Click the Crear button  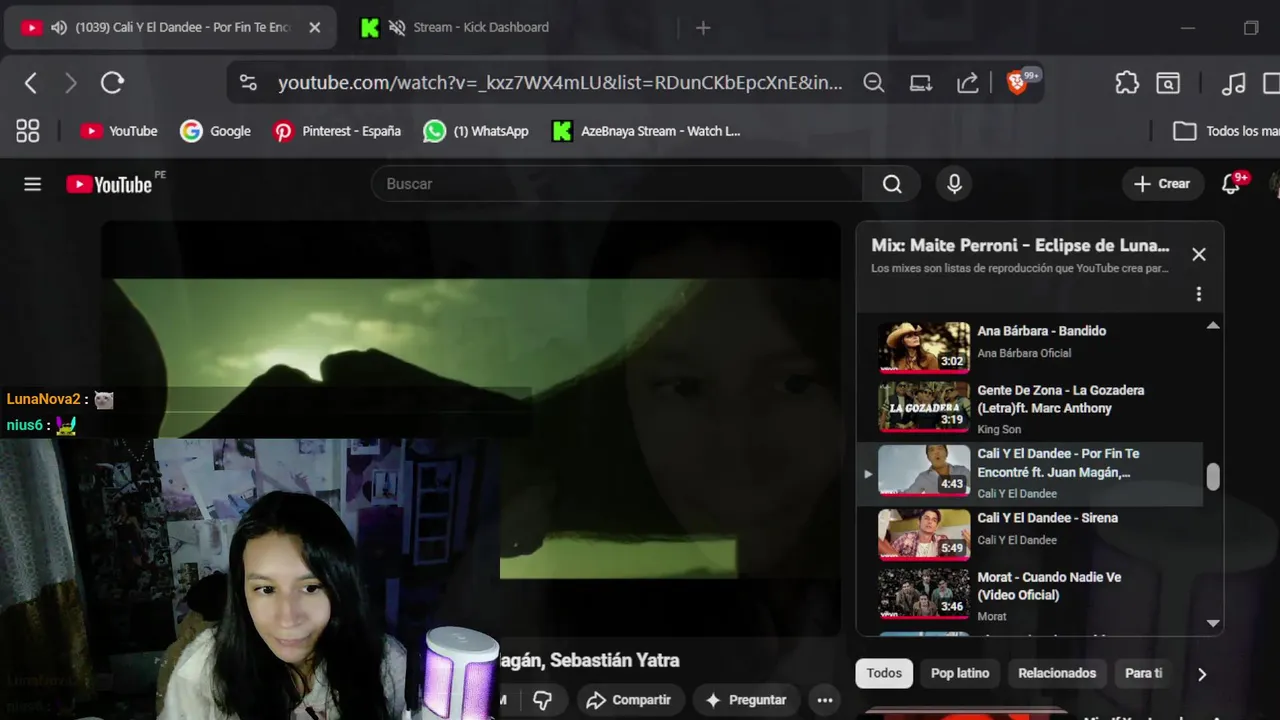(1162, 184)
